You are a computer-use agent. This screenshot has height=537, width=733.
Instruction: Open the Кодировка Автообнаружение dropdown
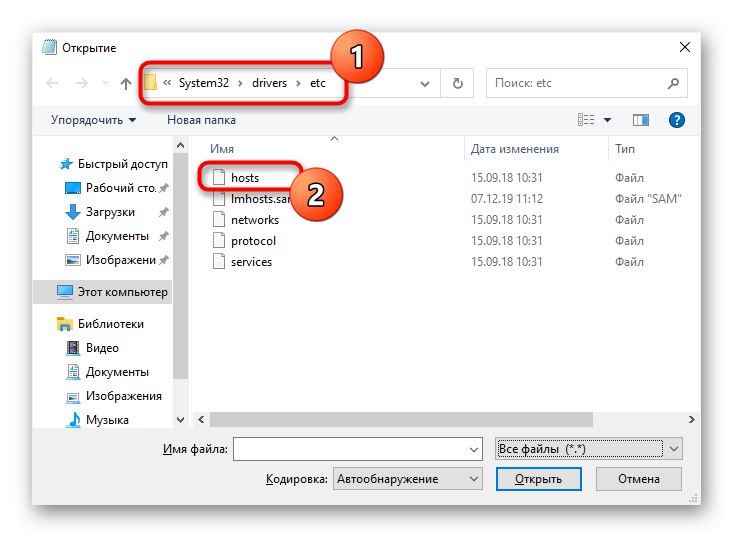pyautogui.click(x=407, y=479)
